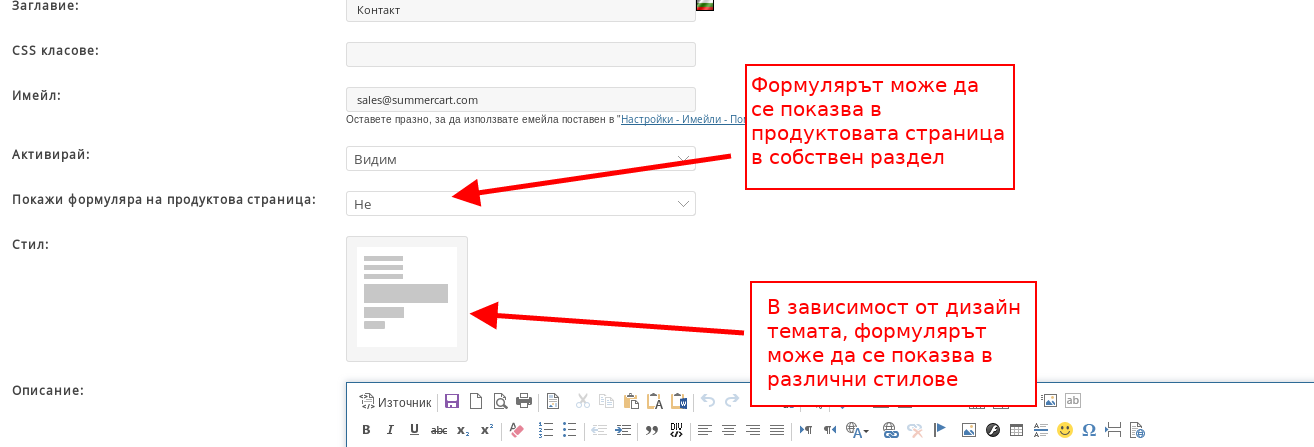Click the Print icon in editor toolbar

click(524, 402)
